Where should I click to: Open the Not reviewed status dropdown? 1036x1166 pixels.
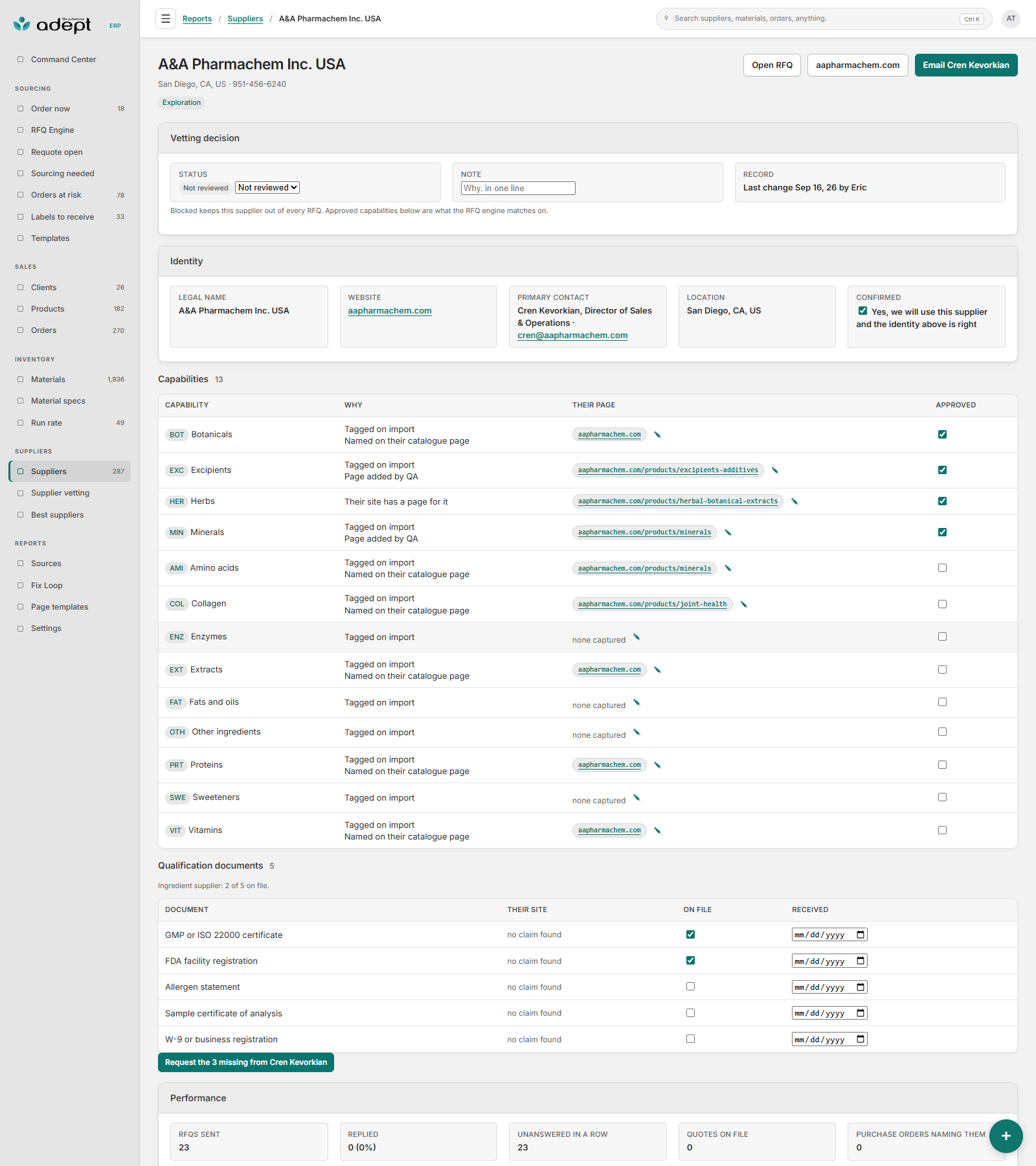267,188
